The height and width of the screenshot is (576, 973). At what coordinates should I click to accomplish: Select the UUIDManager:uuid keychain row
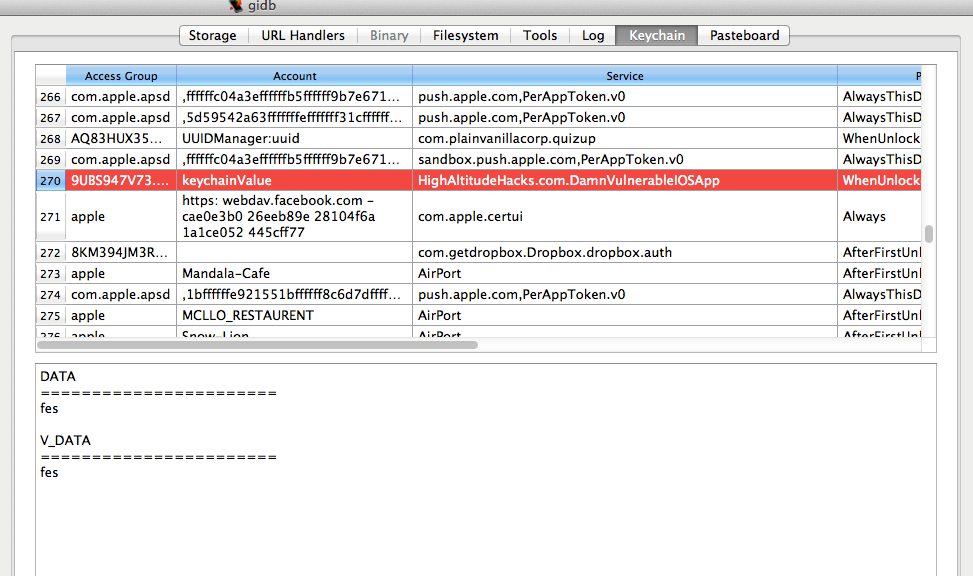coord(294,138)
